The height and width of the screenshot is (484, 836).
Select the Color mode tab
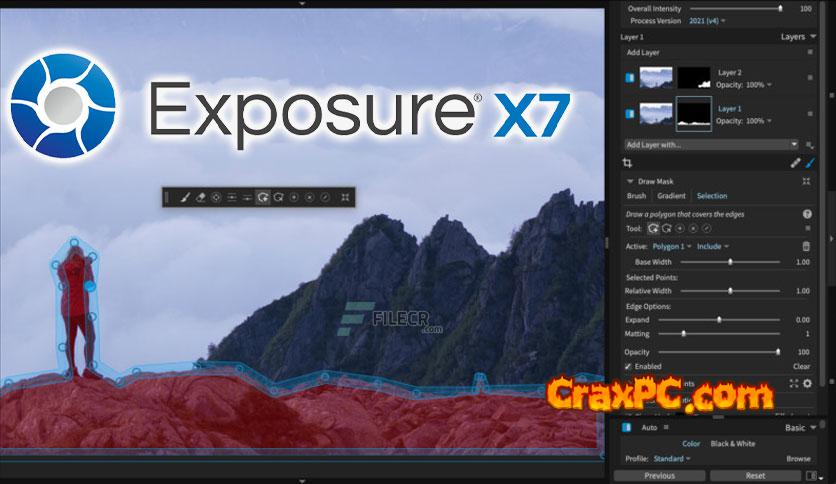(691, 443)
